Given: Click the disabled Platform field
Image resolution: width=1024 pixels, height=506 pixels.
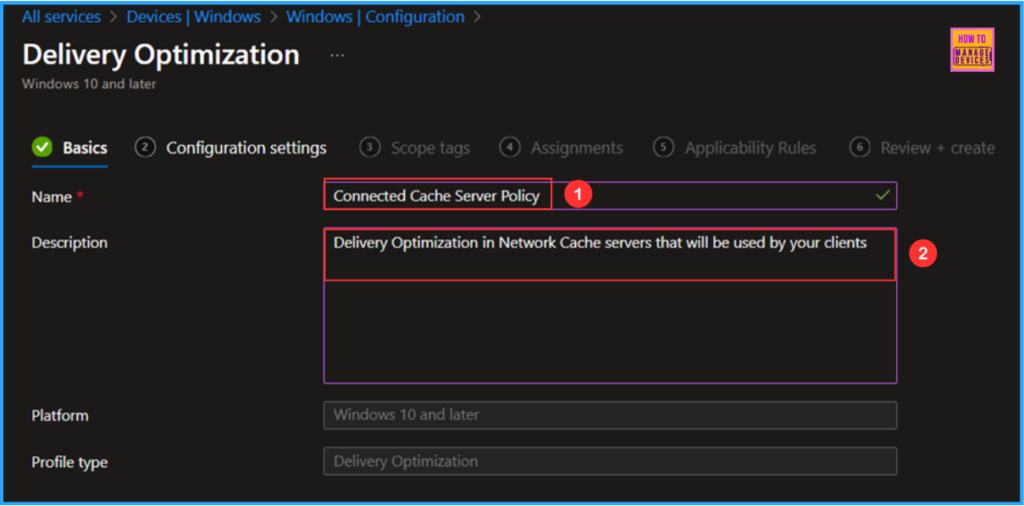Looking at the screenshot, I should [x=610, y=415].
